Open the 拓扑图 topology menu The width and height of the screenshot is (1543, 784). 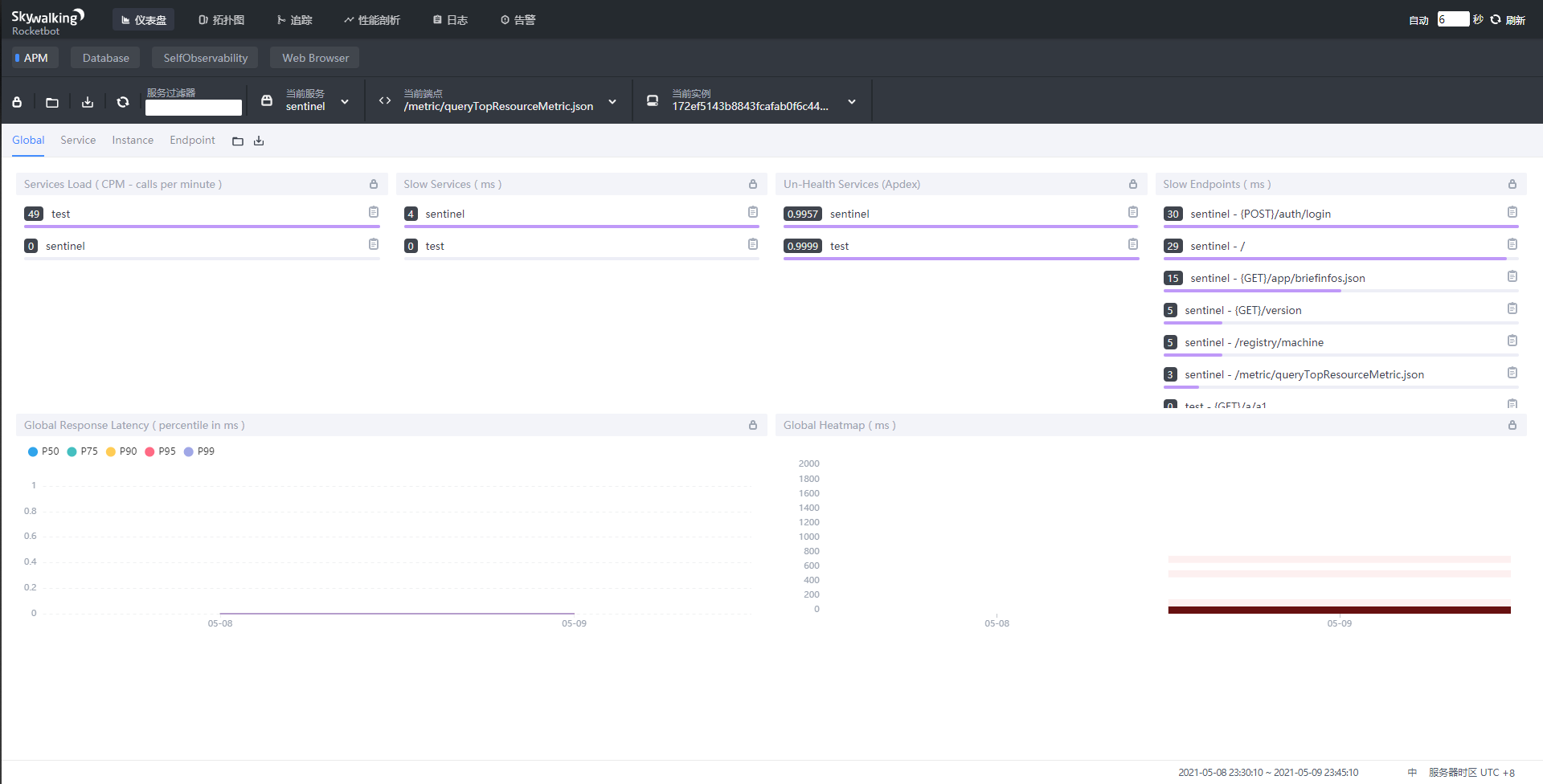point(221,20)
